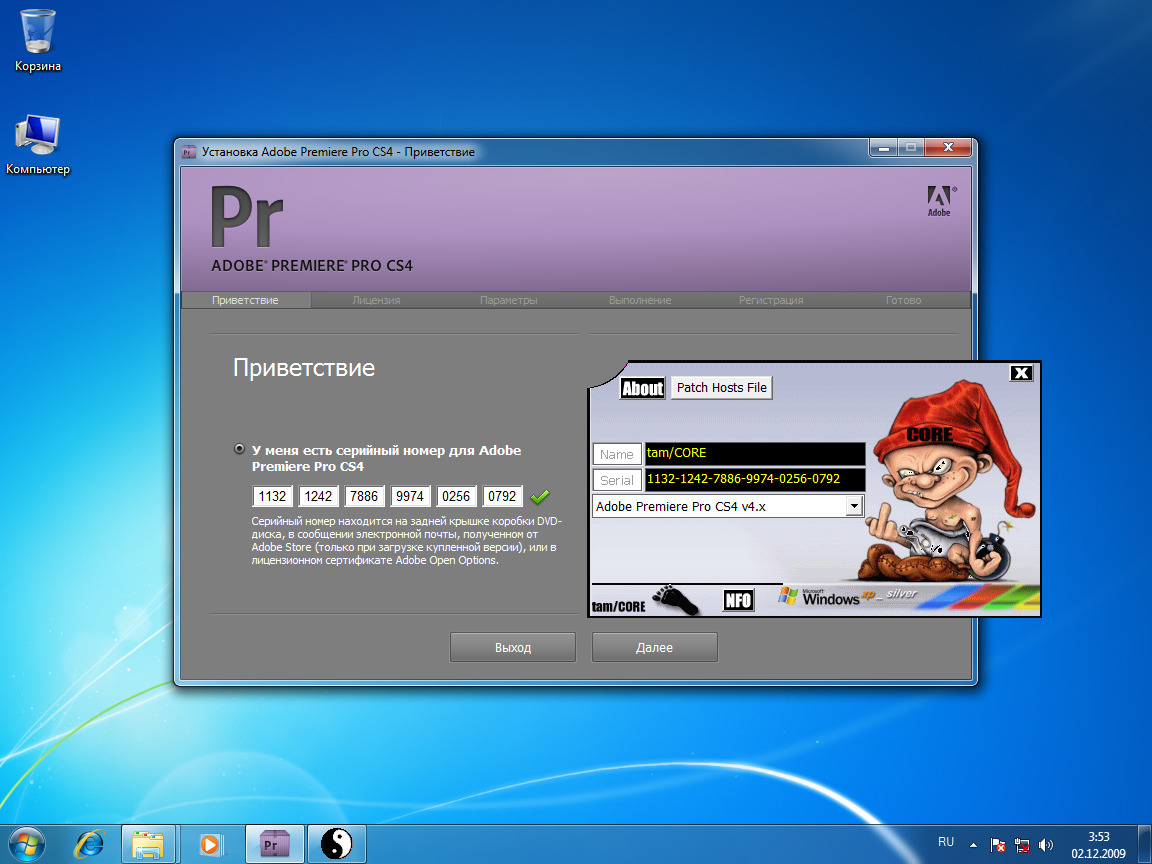Click the first serial field containing 1132

[272, 496]
